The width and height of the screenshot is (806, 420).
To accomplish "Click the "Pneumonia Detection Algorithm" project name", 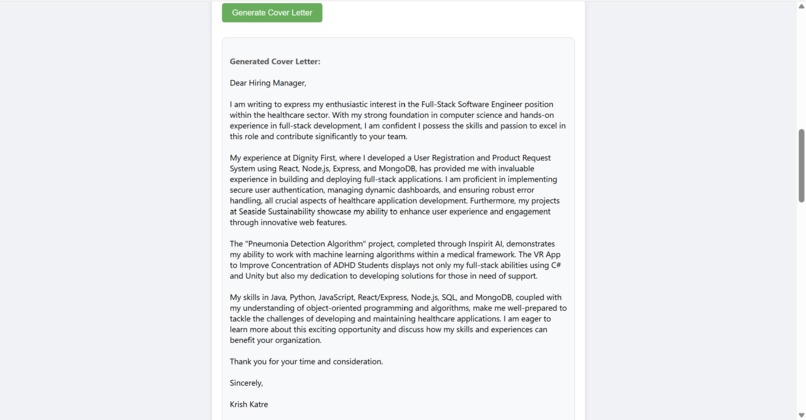I will [x=307, y=244].
